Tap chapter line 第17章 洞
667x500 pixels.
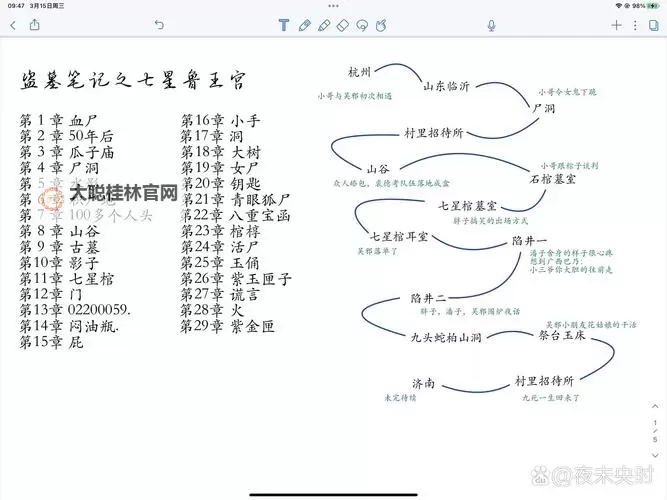[212, 136]
